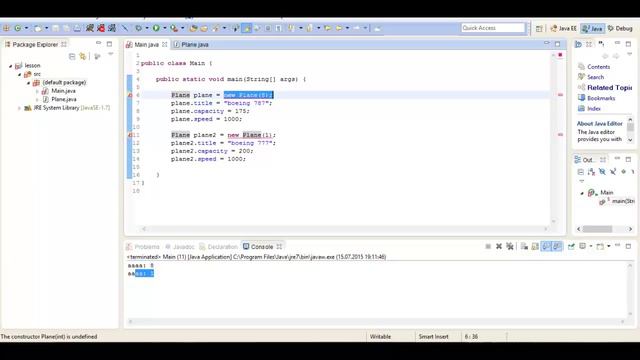The height and width of the screenshot is (360, 640).
Task: Select the Plane.java editor tab
Action: coord(191,44)
